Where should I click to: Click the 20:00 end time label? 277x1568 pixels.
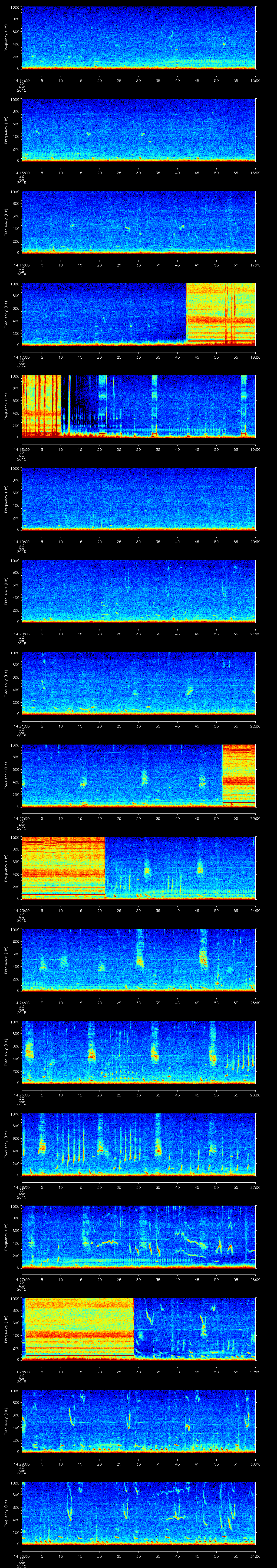click(256, 542)
